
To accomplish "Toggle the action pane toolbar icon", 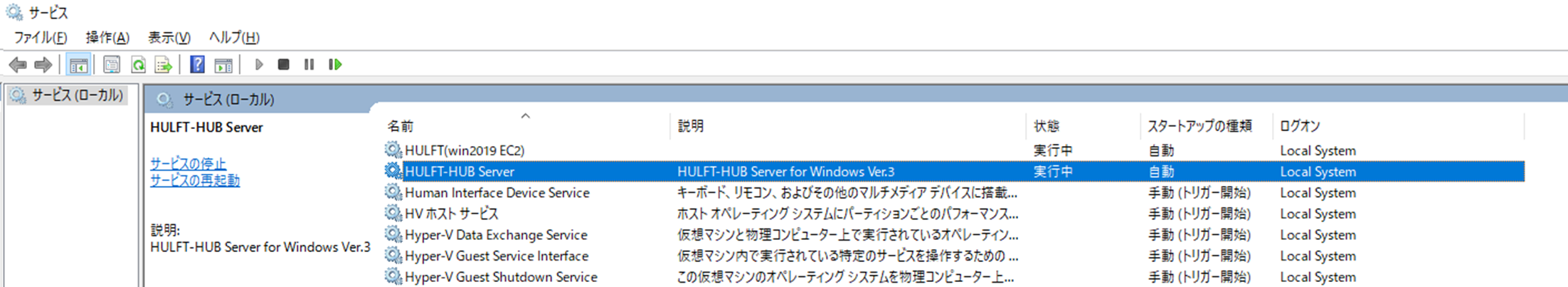I will [223, 65].
